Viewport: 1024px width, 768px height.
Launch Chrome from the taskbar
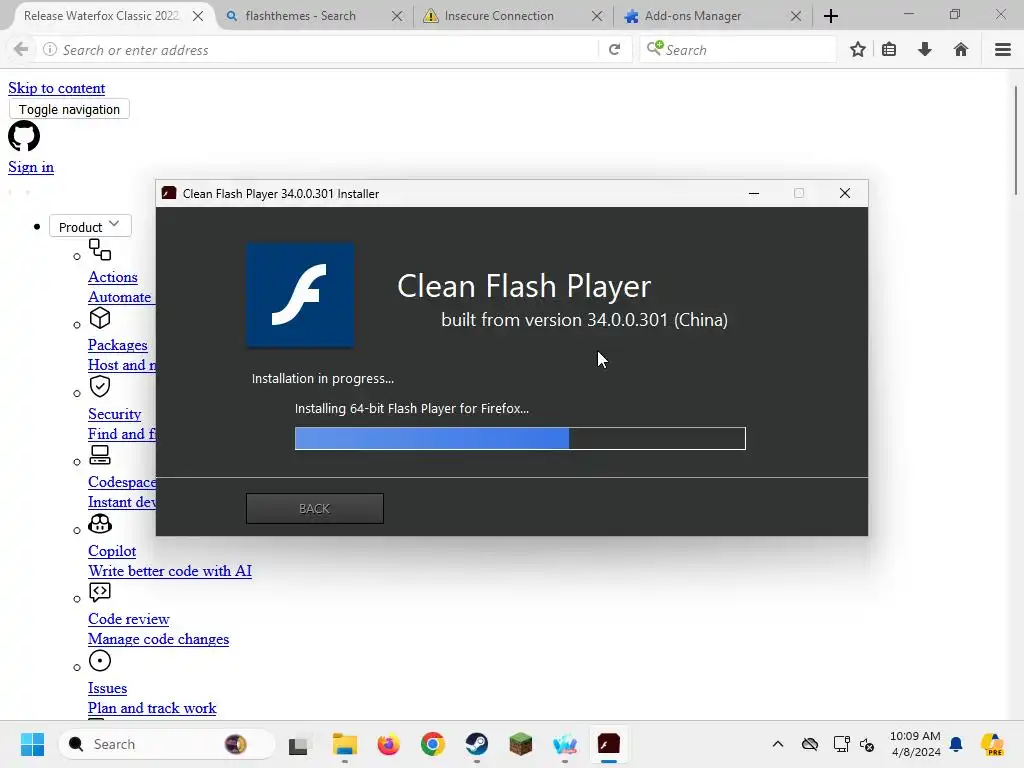tap(432, 744)
